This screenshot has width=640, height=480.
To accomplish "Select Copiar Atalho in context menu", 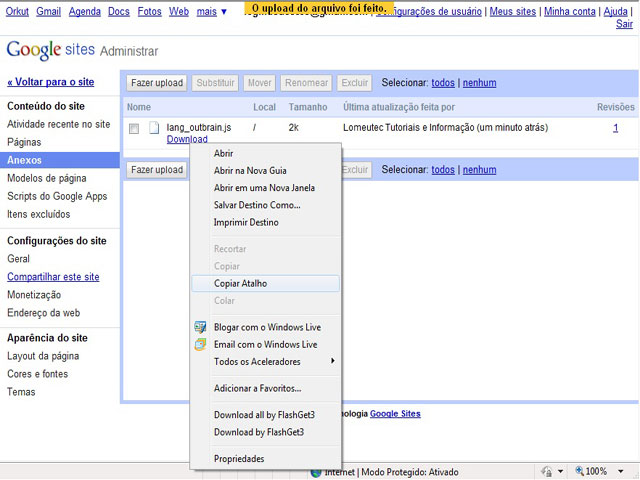I will (x=265, y=283).
